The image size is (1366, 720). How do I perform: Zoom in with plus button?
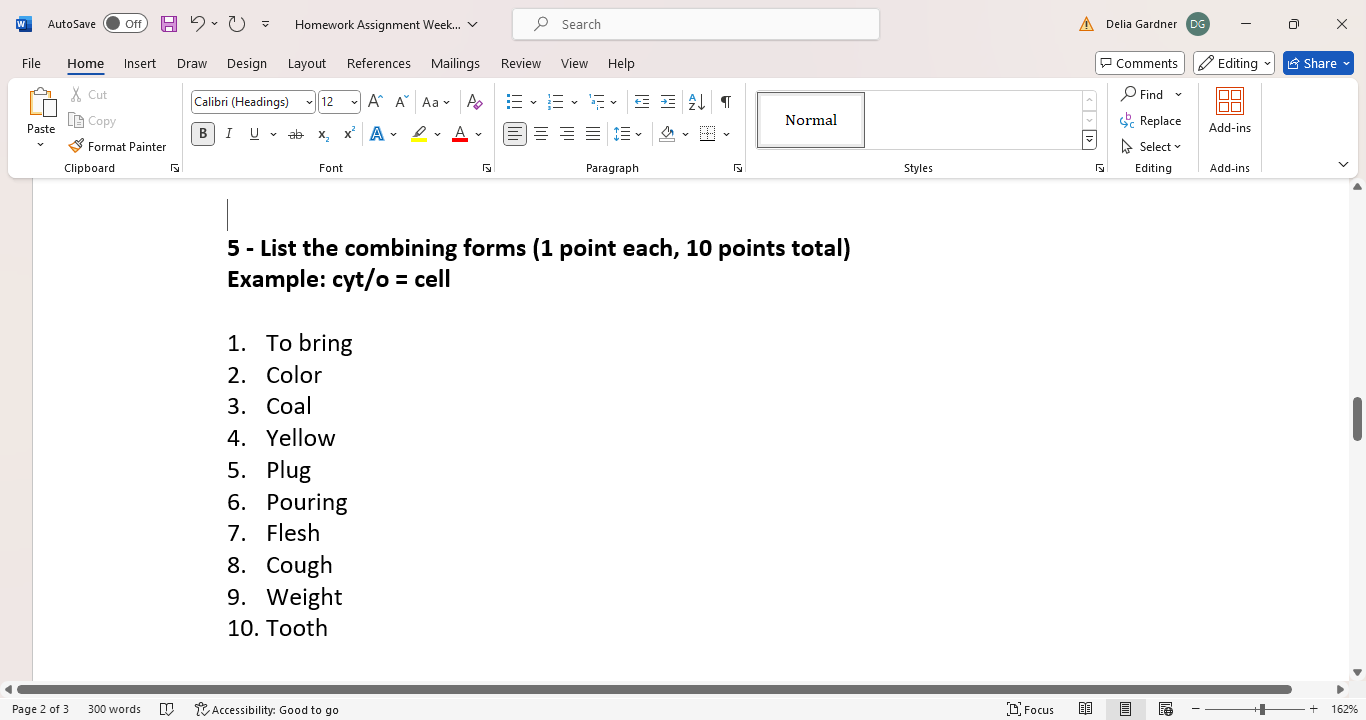tap(1314, 709)
